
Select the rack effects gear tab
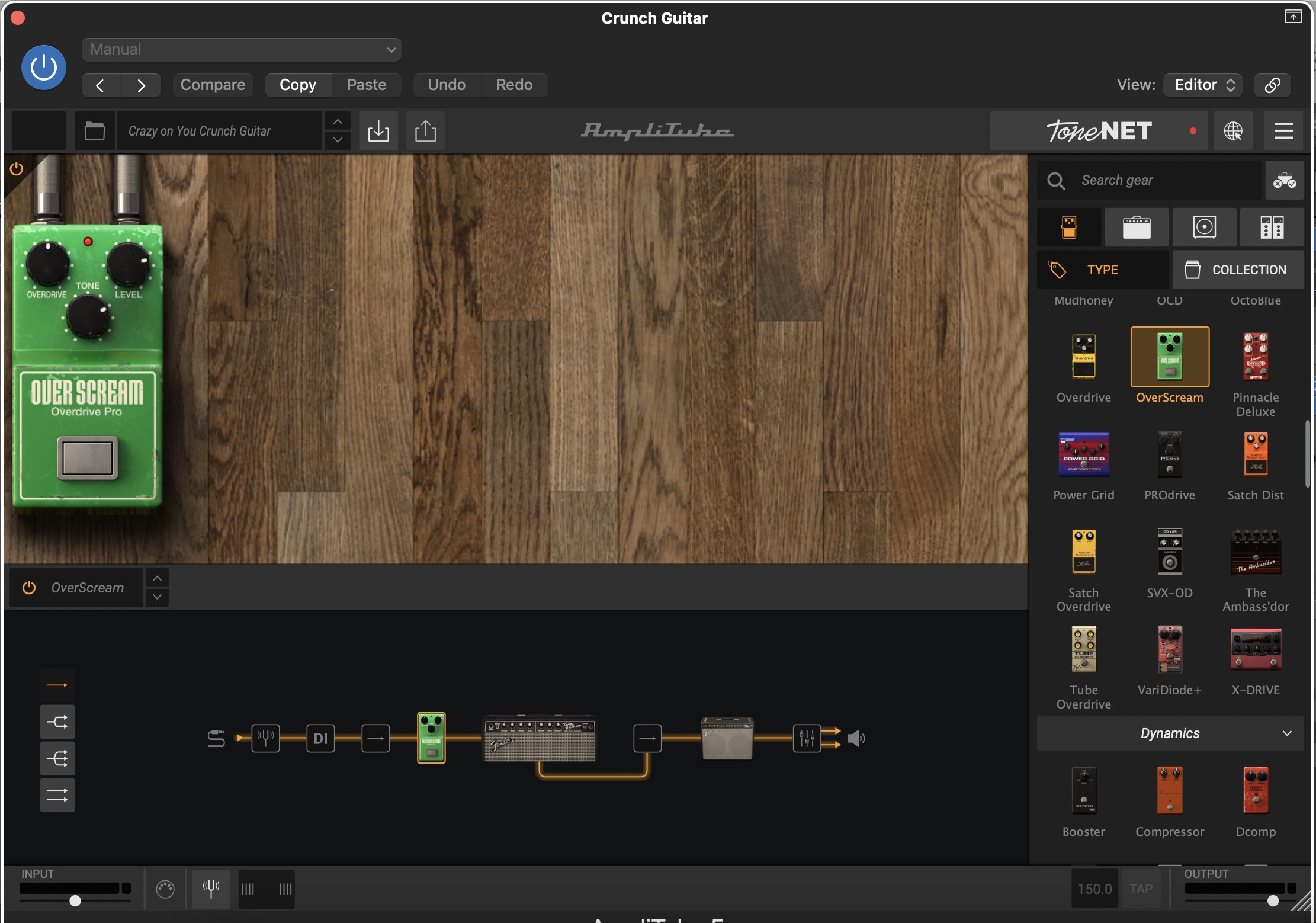pyautogui.click(x=1272, y=227)
